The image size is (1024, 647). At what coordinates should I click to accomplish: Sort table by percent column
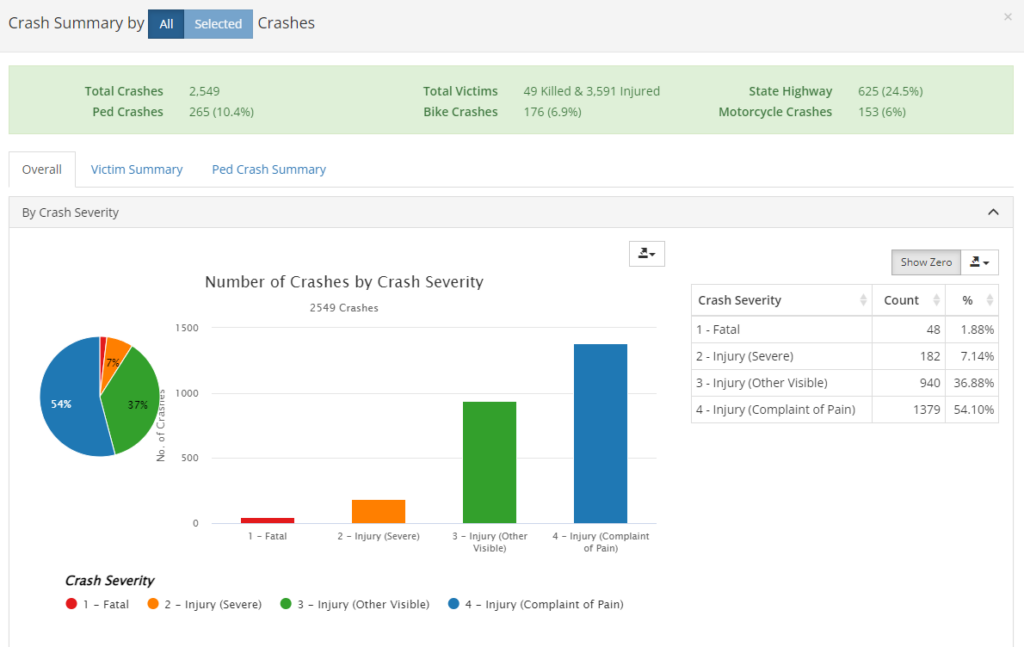pos(972,300)
